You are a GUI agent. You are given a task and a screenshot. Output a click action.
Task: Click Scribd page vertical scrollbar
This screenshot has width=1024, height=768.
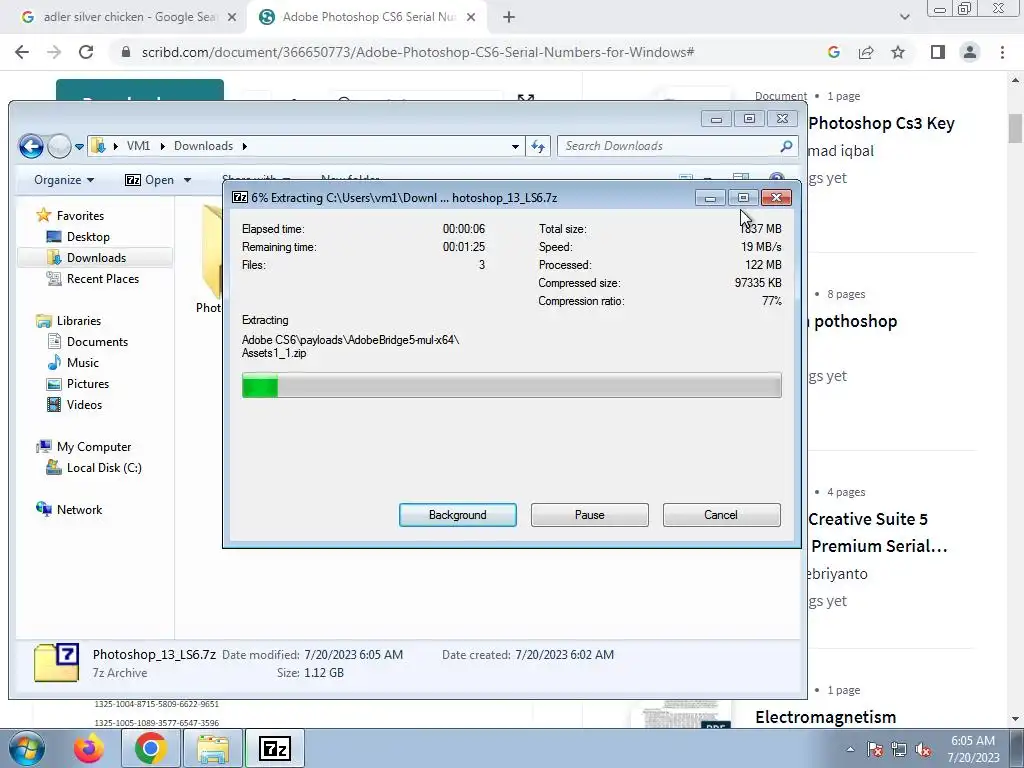click(x=1015, y=129)
